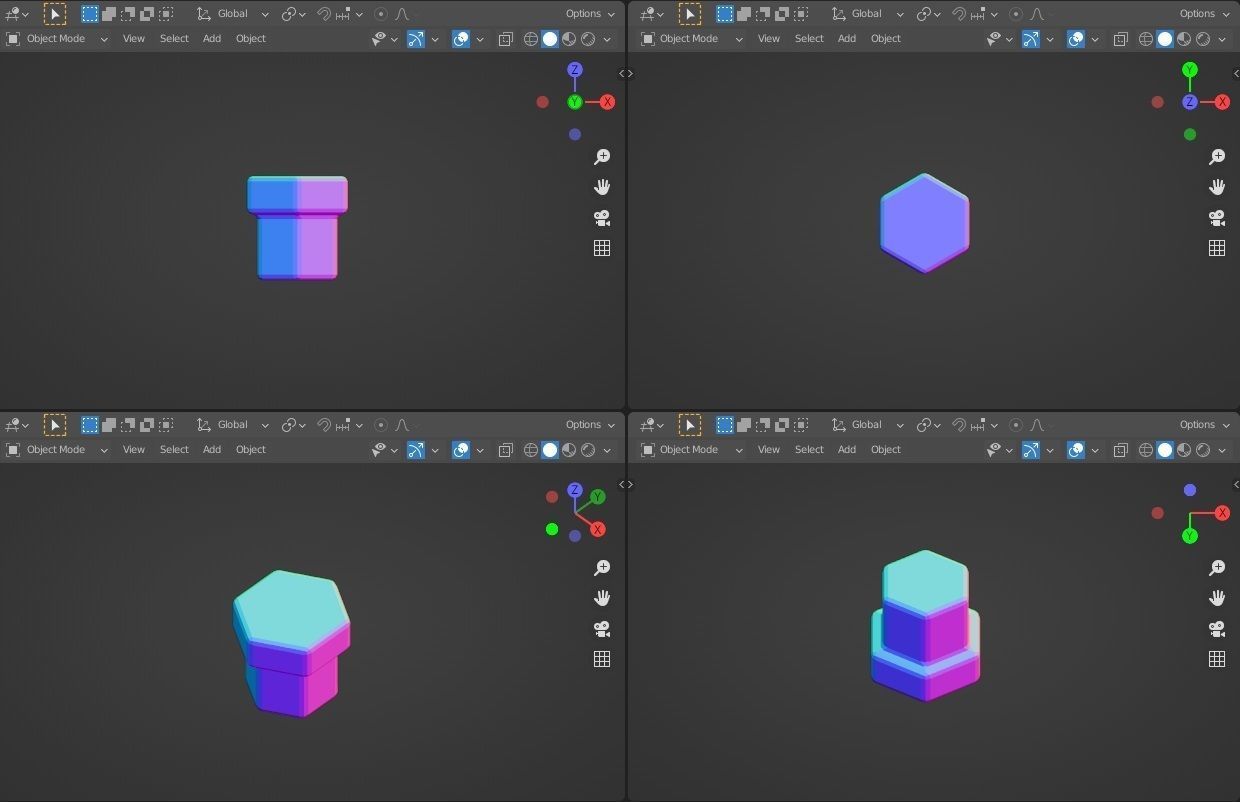Select the Tweak tool in top-left viewport

[55, 14]
